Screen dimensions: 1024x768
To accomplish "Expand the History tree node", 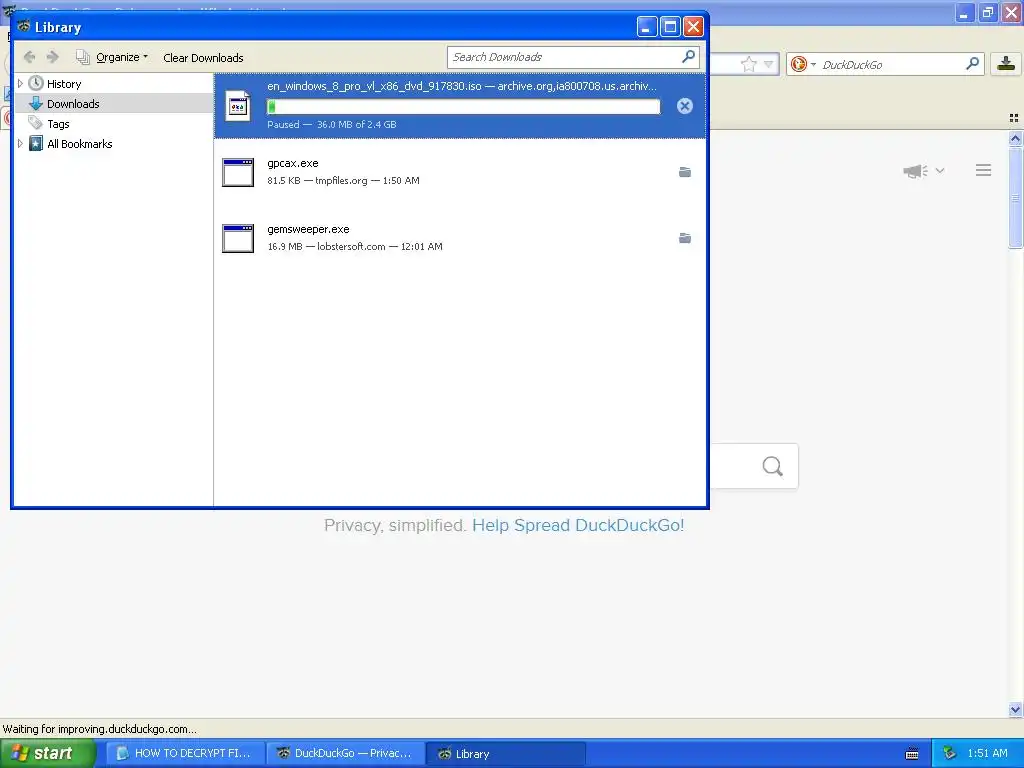I will [20, 84].
